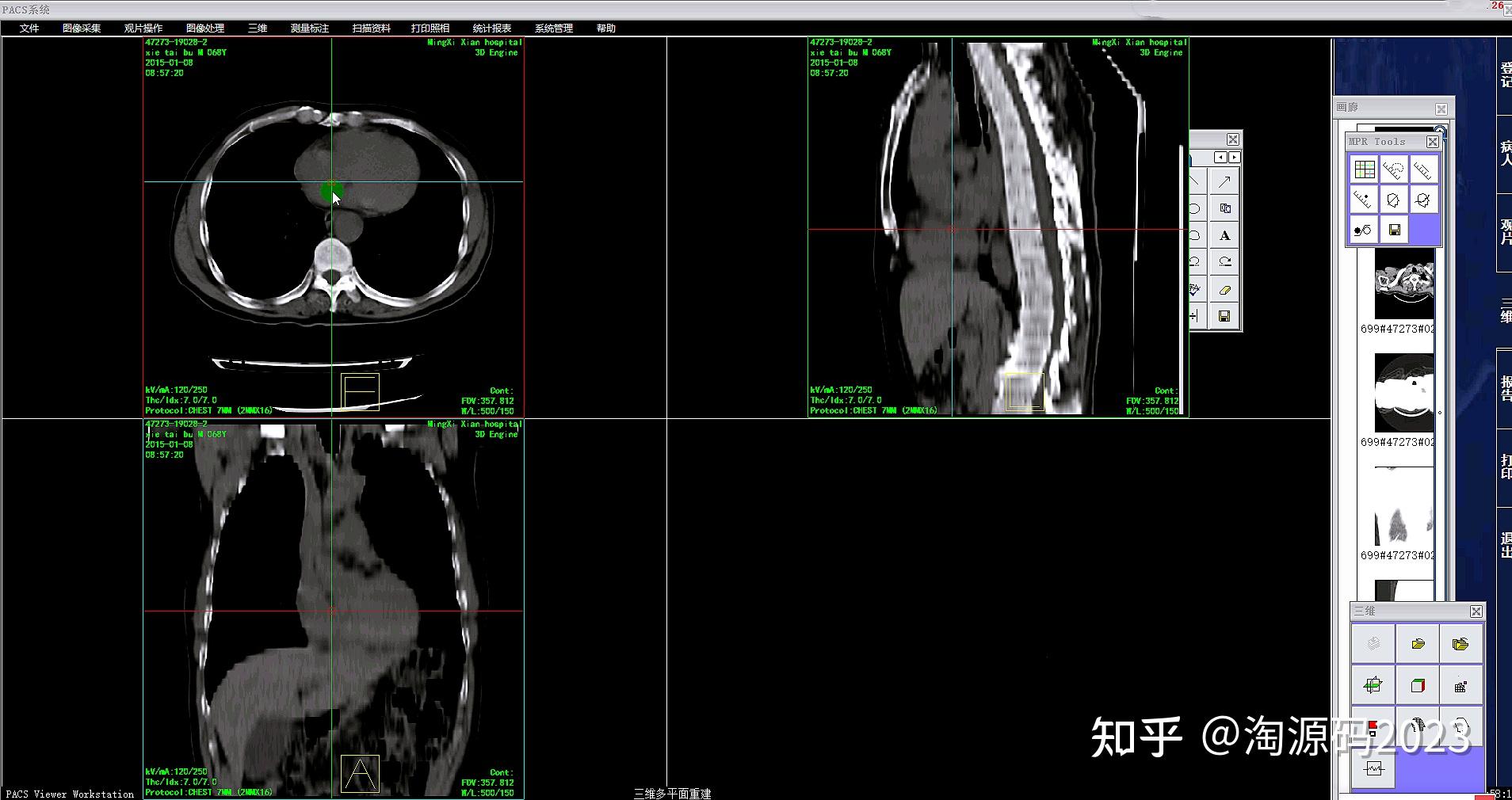This screenshot has height=800, width=1512.
Task: Switch to the 报告 sidebar tab
Action: point(1502,388)
